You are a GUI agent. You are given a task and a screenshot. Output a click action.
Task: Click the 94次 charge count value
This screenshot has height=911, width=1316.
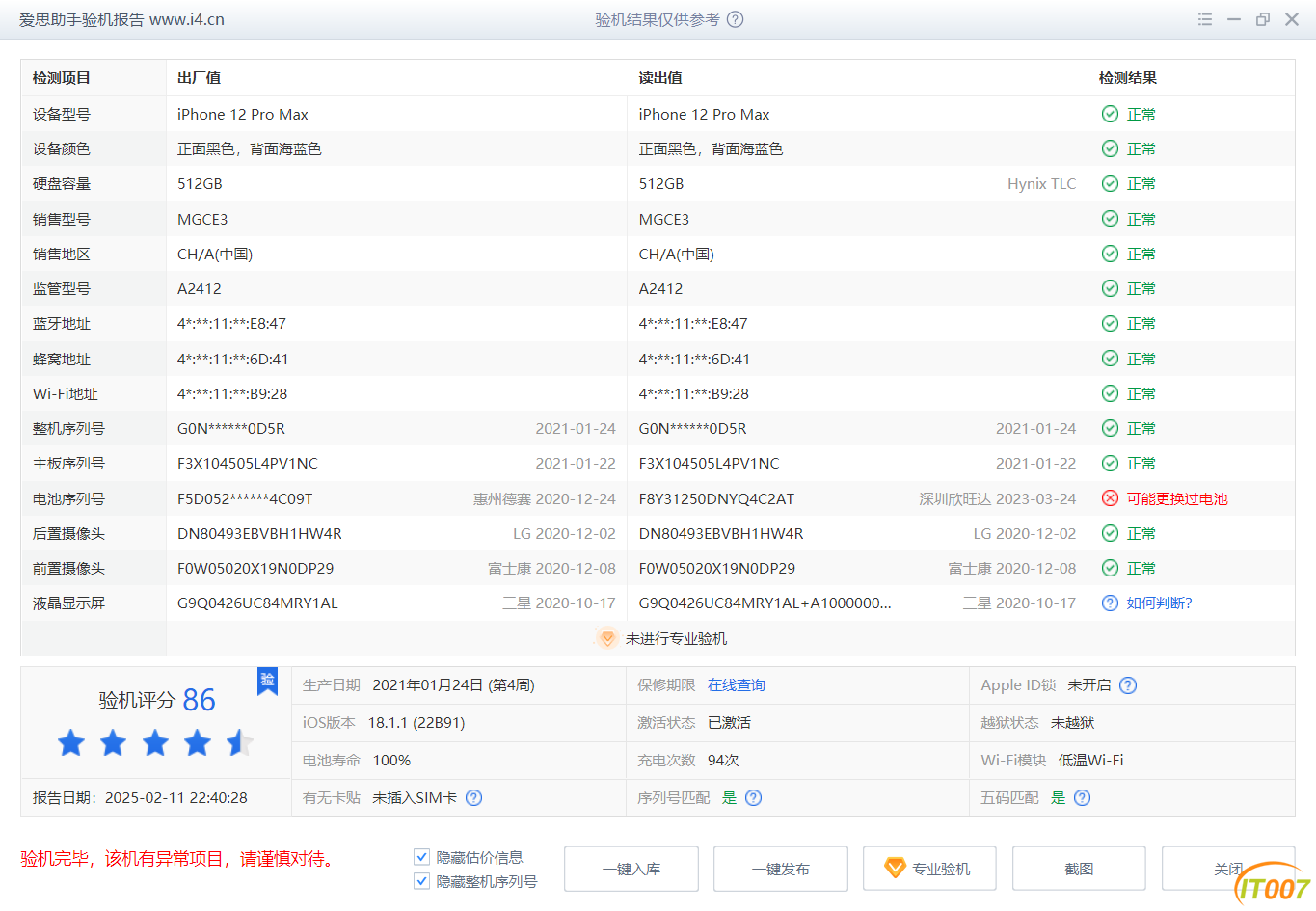tap(723, 760)
